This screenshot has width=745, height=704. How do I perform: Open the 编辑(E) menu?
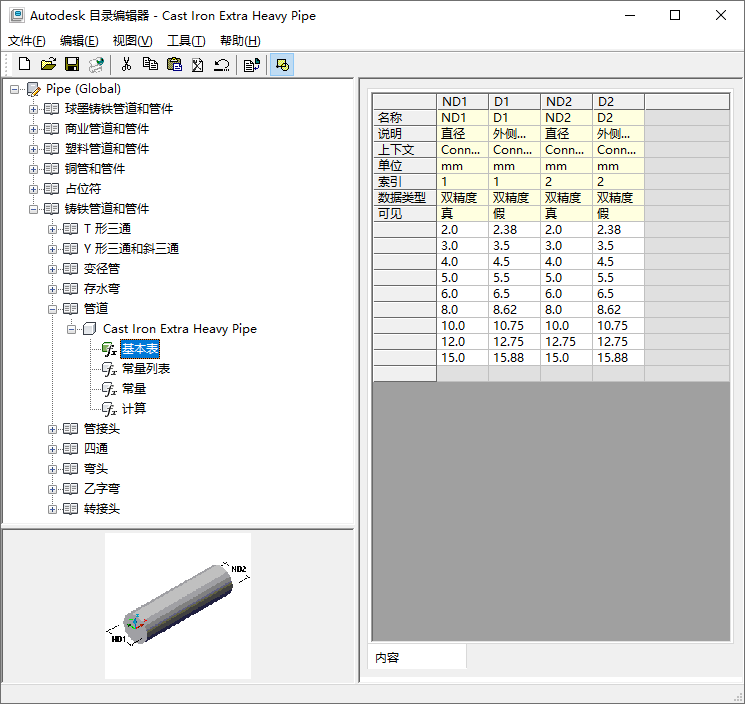(79, 41)
